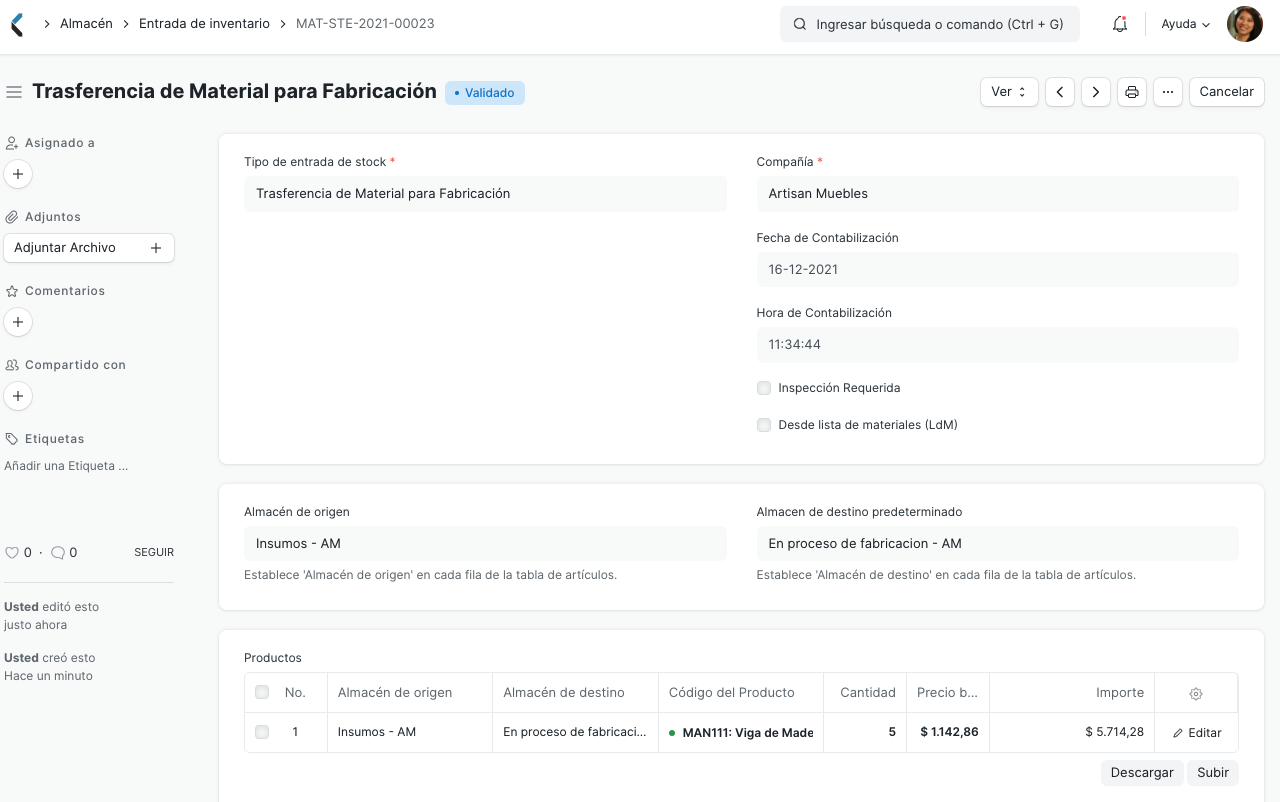Click MAN111: Viga de Made product cell

coord(740,732)
